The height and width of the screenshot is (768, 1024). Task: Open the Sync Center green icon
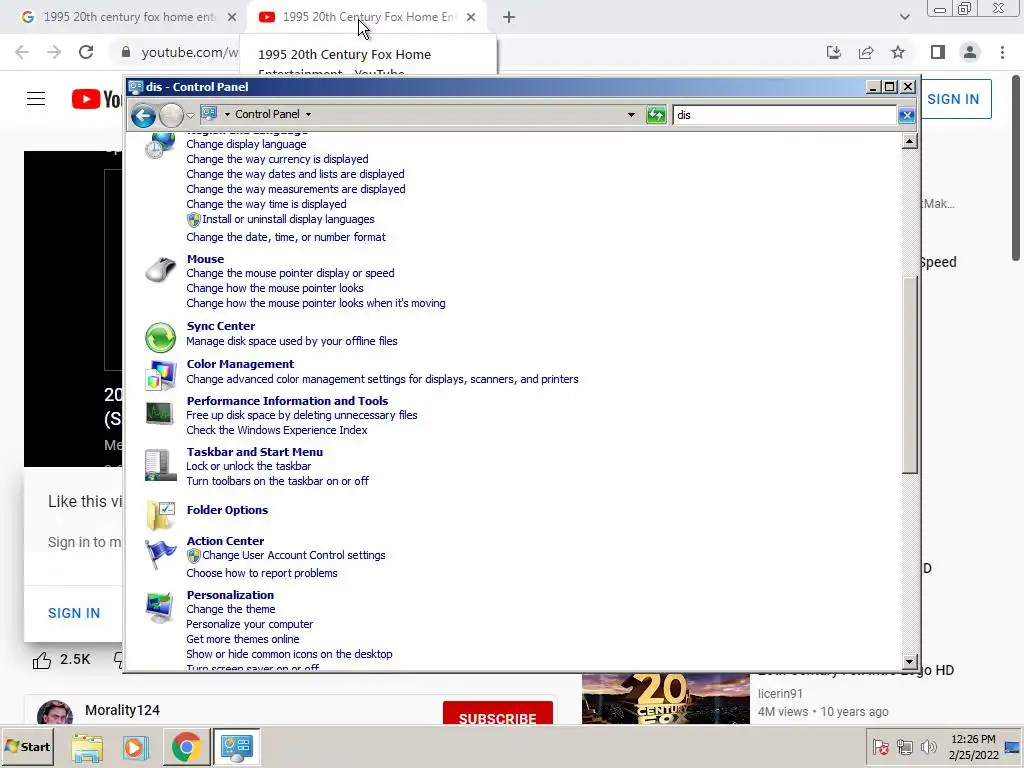click(x=160, y=338)
